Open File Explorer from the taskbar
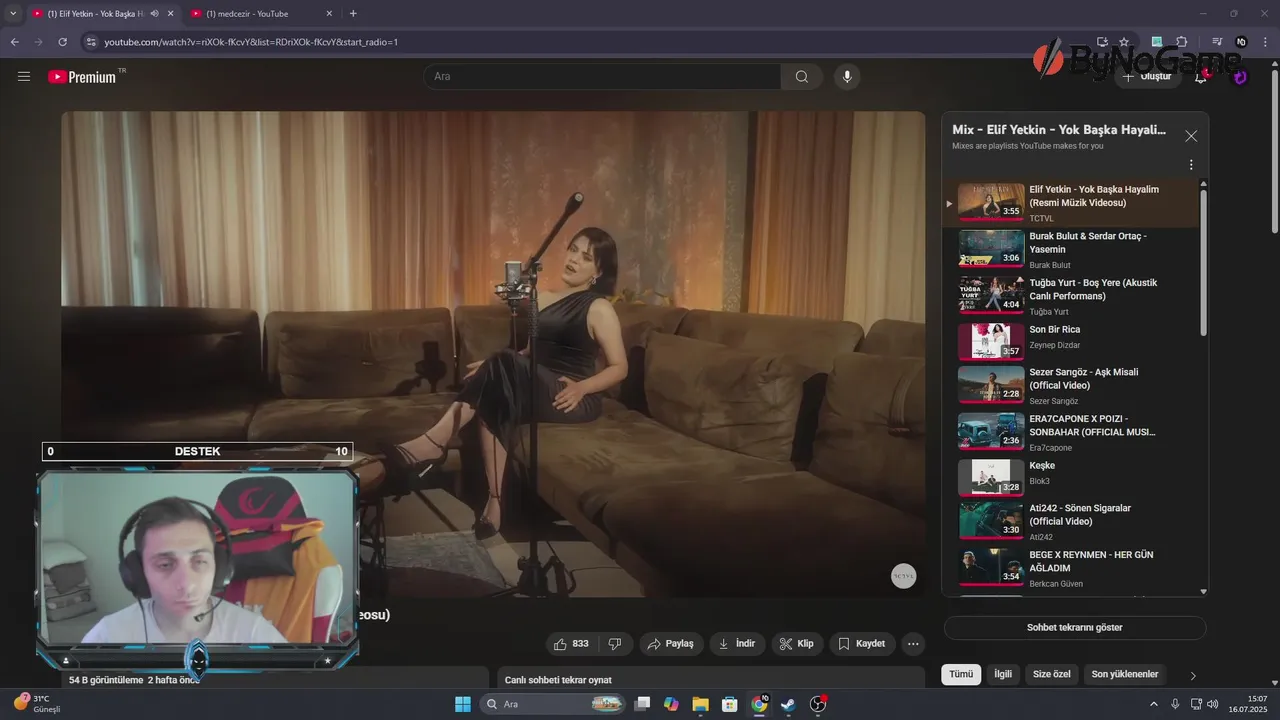 (700, 704)
